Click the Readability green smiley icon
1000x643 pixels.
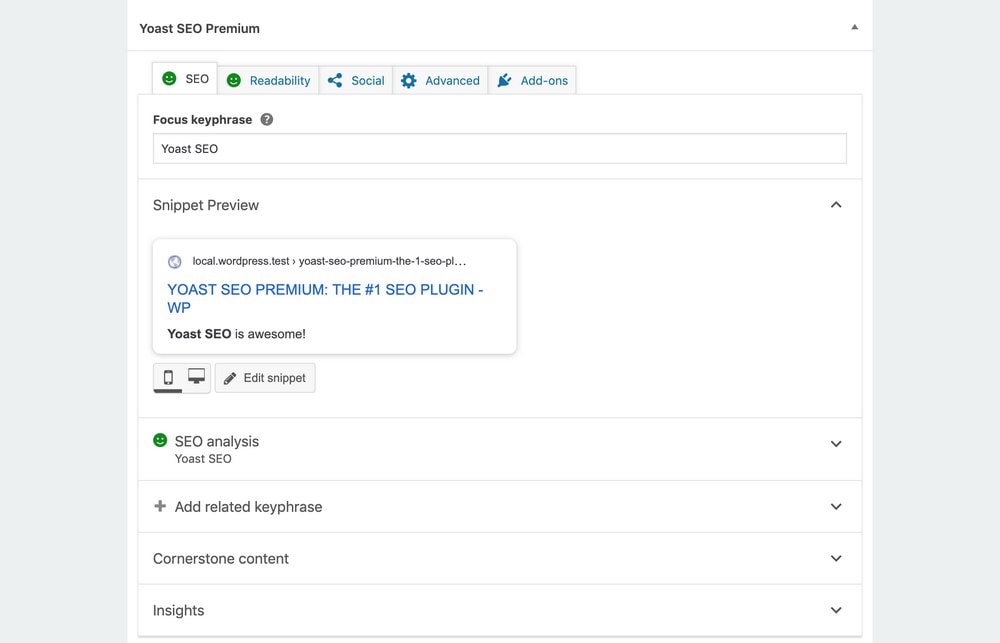[234, 80]
